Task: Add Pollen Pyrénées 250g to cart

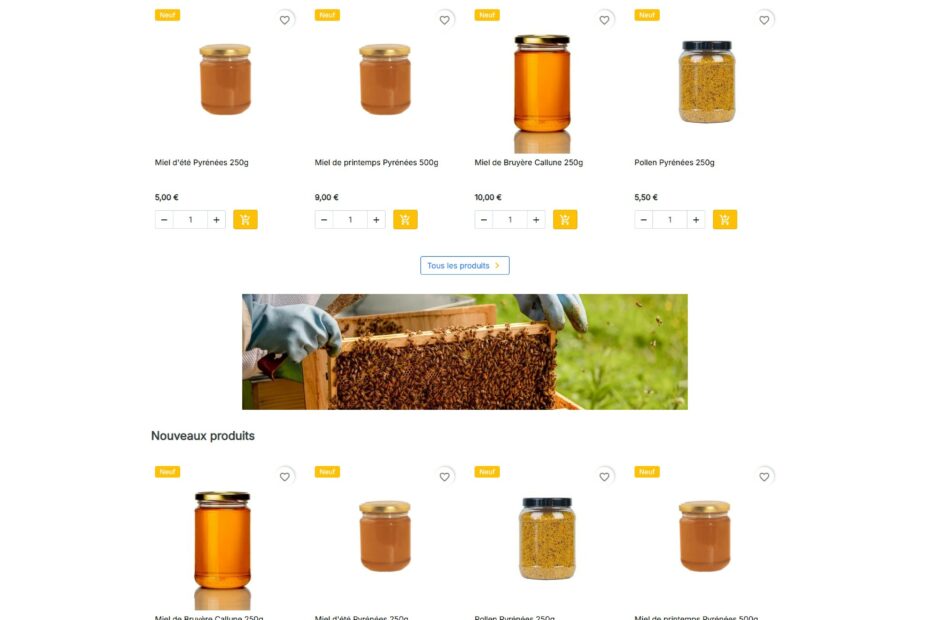Action: coord(725,220)
